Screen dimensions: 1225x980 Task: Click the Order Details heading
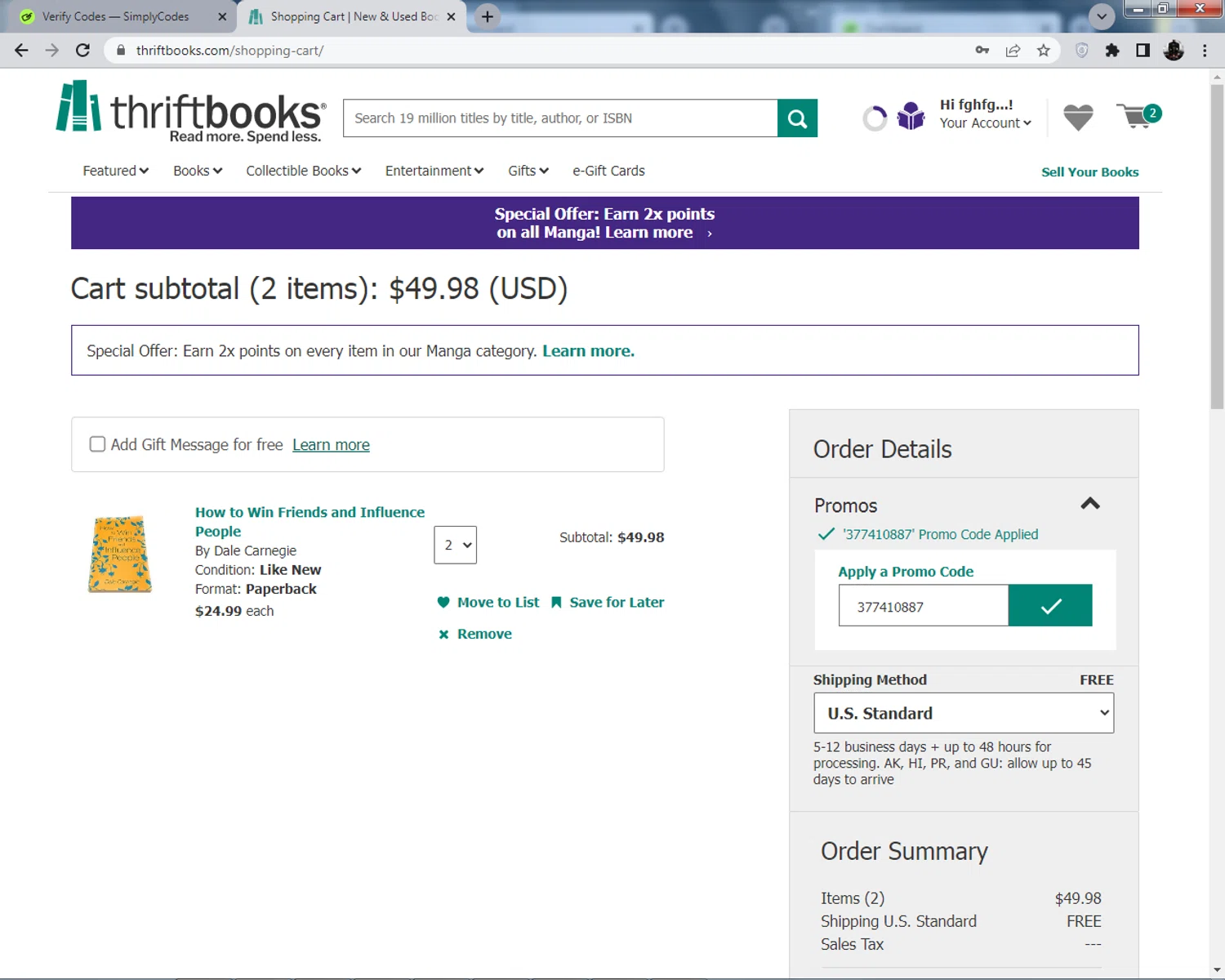(882, 449)
